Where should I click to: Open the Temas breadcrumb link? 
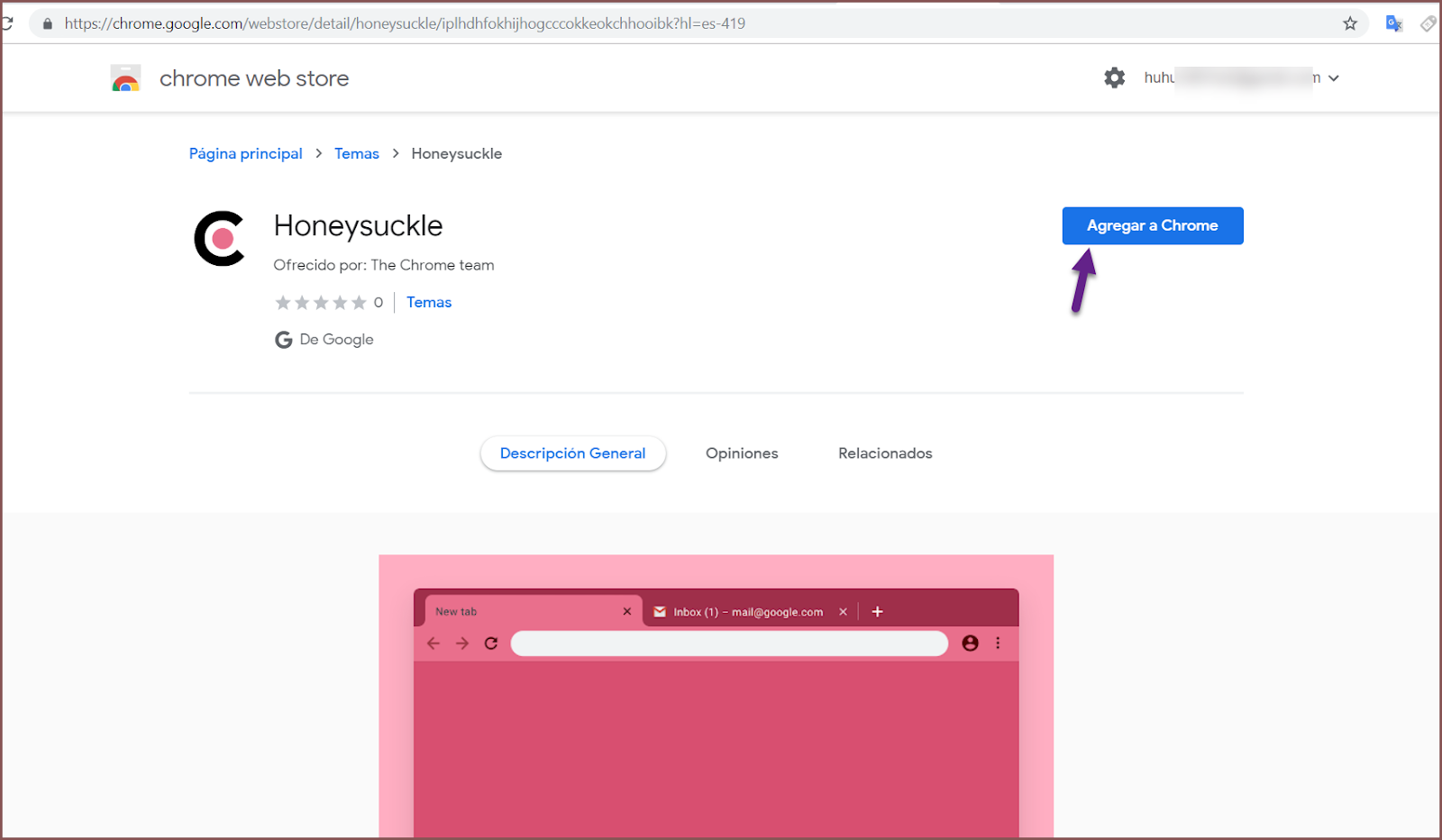click(x=356, y=154)
